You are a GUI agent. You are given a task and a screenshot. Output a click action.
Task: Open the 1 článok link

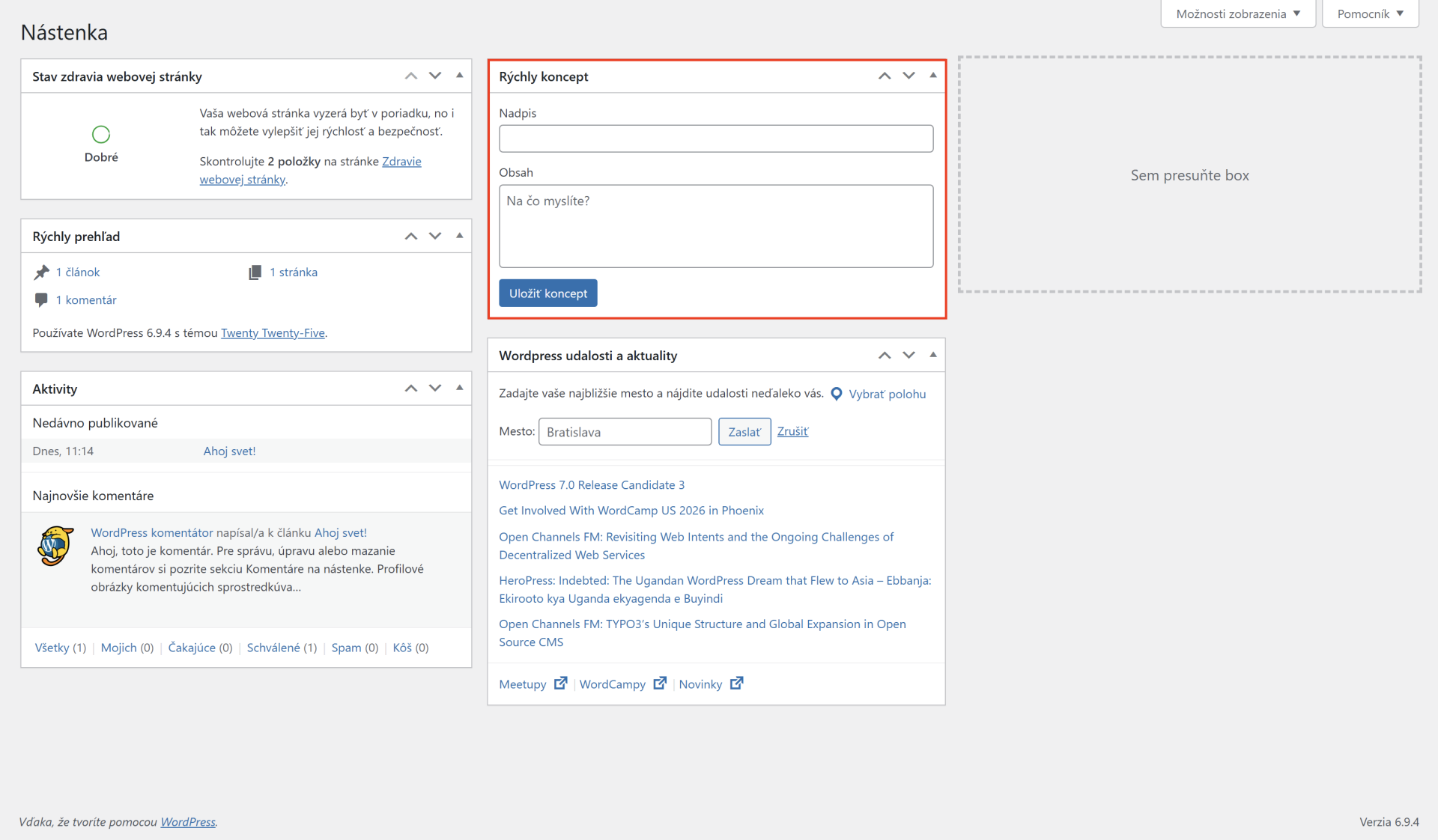click(78, 272)
